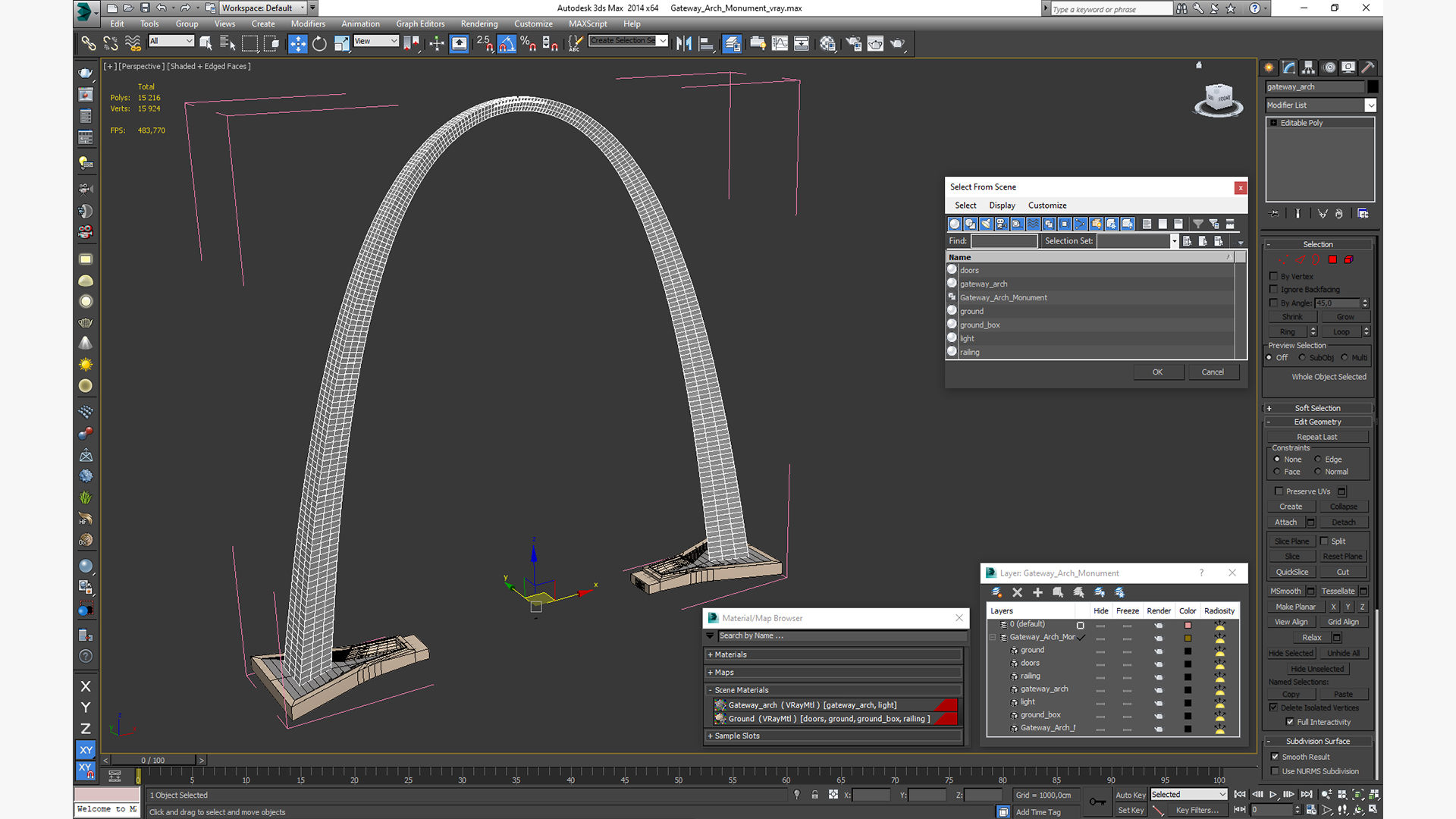Open the Rendering menu
The image size is (1456, 819).
[x=479, y=24]
